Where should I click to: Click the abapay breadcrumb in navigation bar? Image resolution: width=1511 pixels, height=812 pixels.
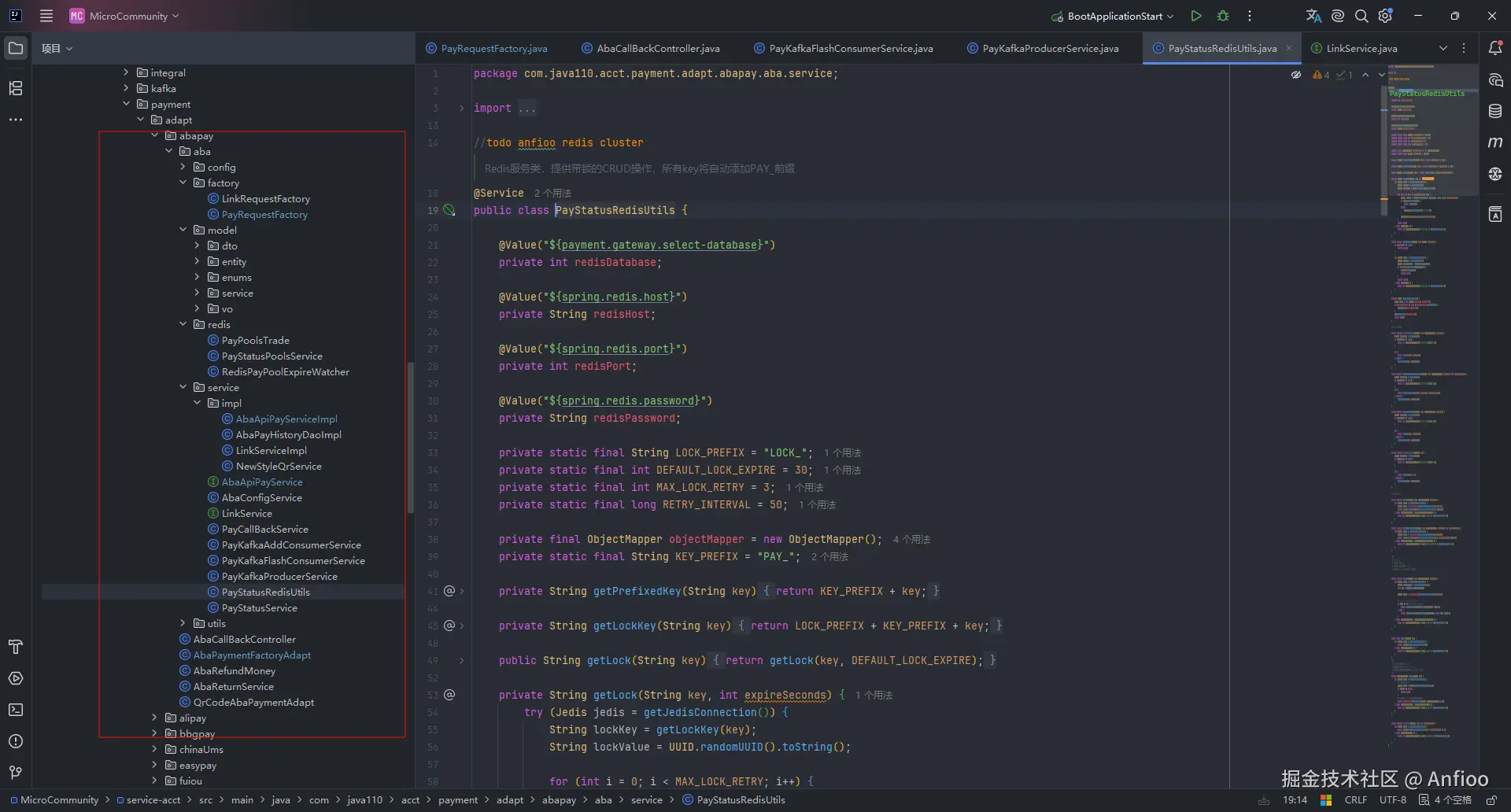pos(559,800)
